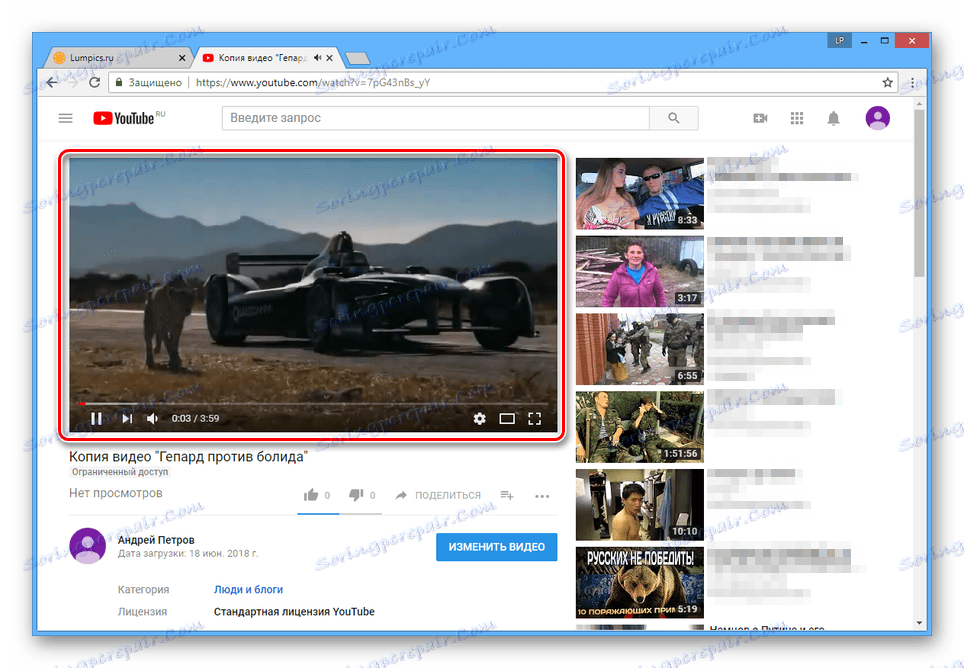The image size is (964, 668).
Task: Click the search magnifier icon
Action: 673,118
